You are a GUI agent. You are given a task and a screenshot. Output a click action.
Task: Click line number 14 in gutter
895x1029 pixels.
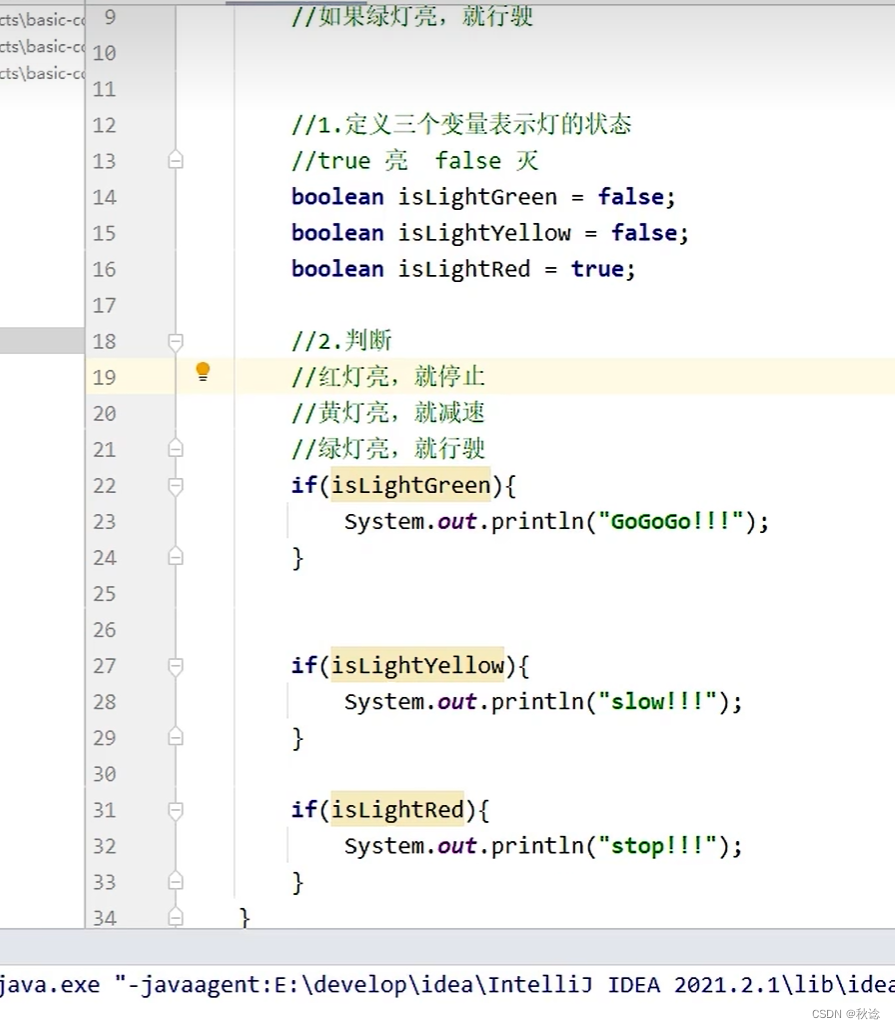pos(104,198)
